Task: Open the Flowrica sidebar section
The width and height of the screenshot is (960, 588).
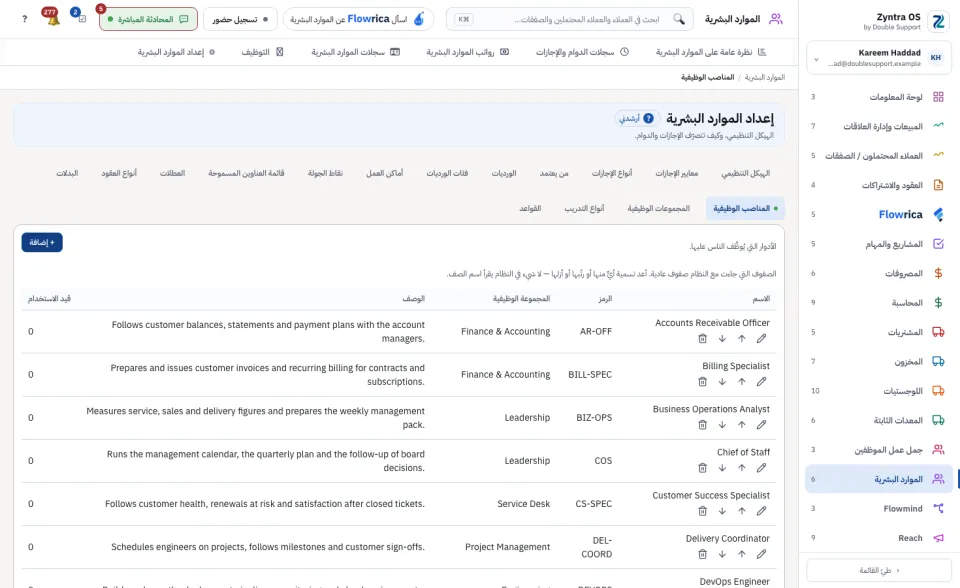Action: point(879,214)
